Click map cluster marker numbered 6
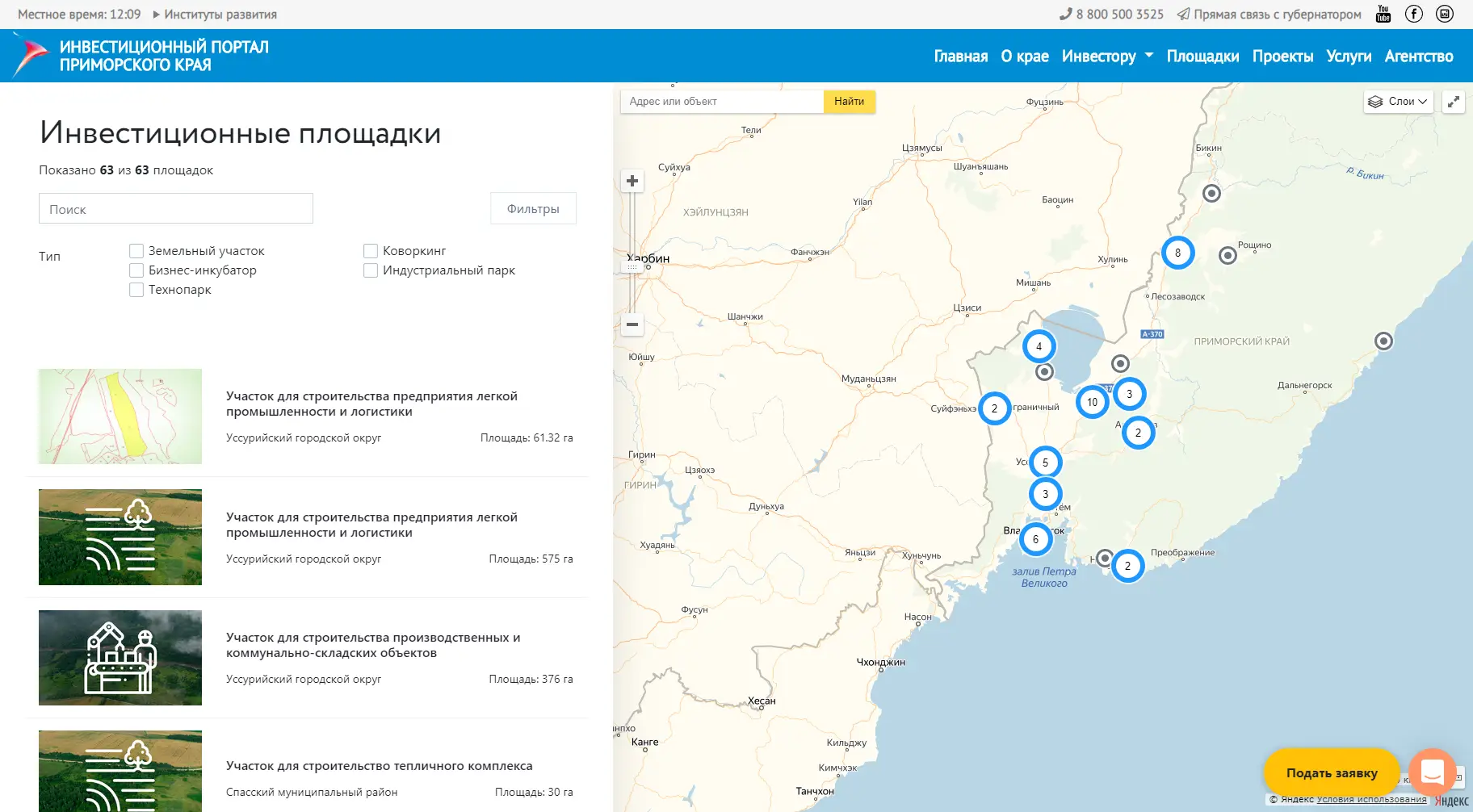Image resolution: width=1473 pixels, height=812 pixels. 1035,539
